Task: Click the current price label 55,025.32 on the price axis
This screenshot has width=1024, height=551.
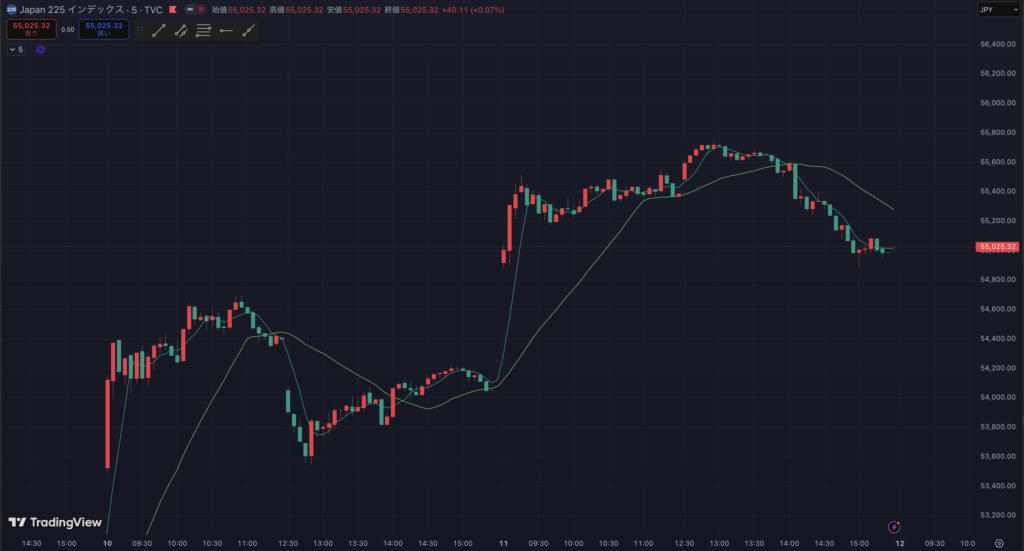Action: (x=998, y=247)
